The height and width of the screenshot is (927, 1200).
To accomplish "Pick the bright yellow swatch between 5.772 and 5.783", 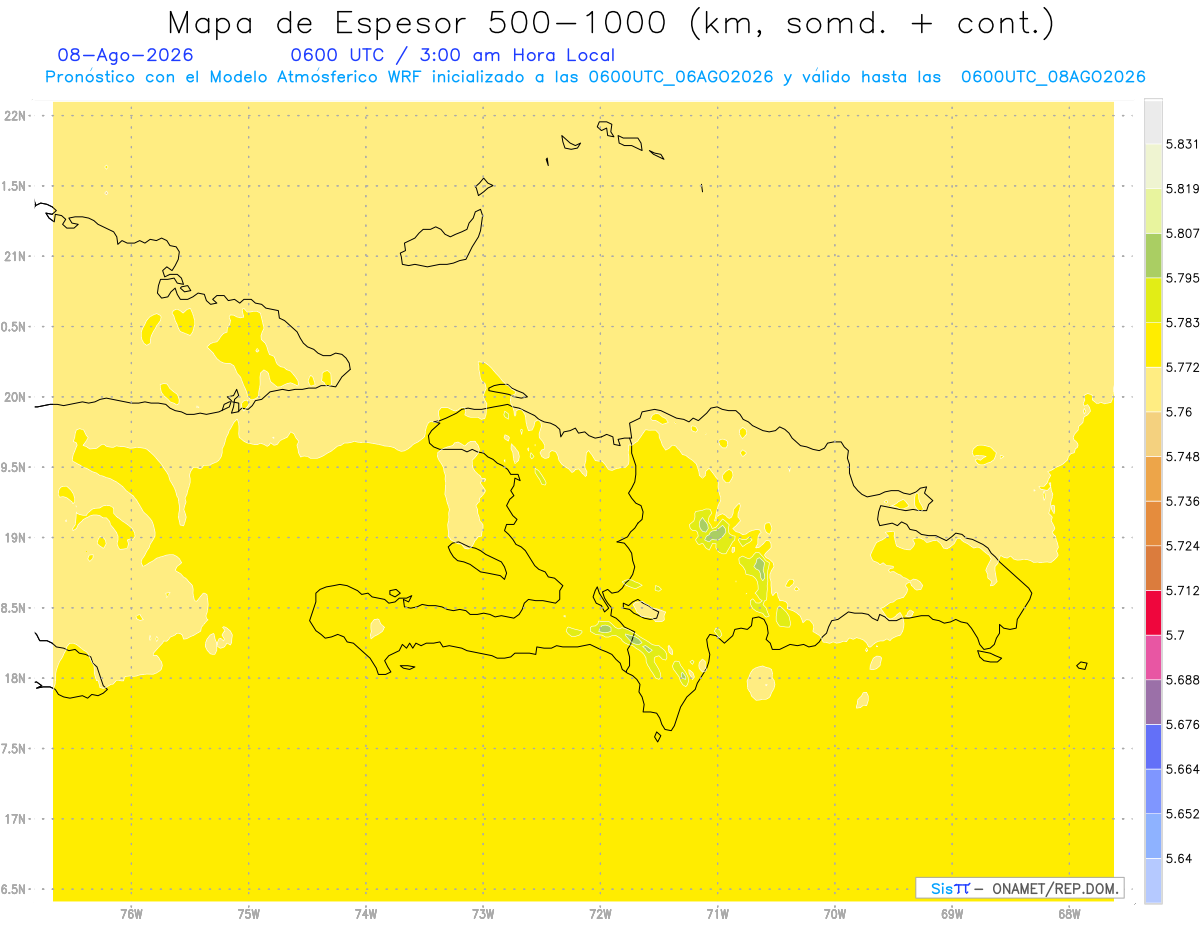I will pos(1153,344).
